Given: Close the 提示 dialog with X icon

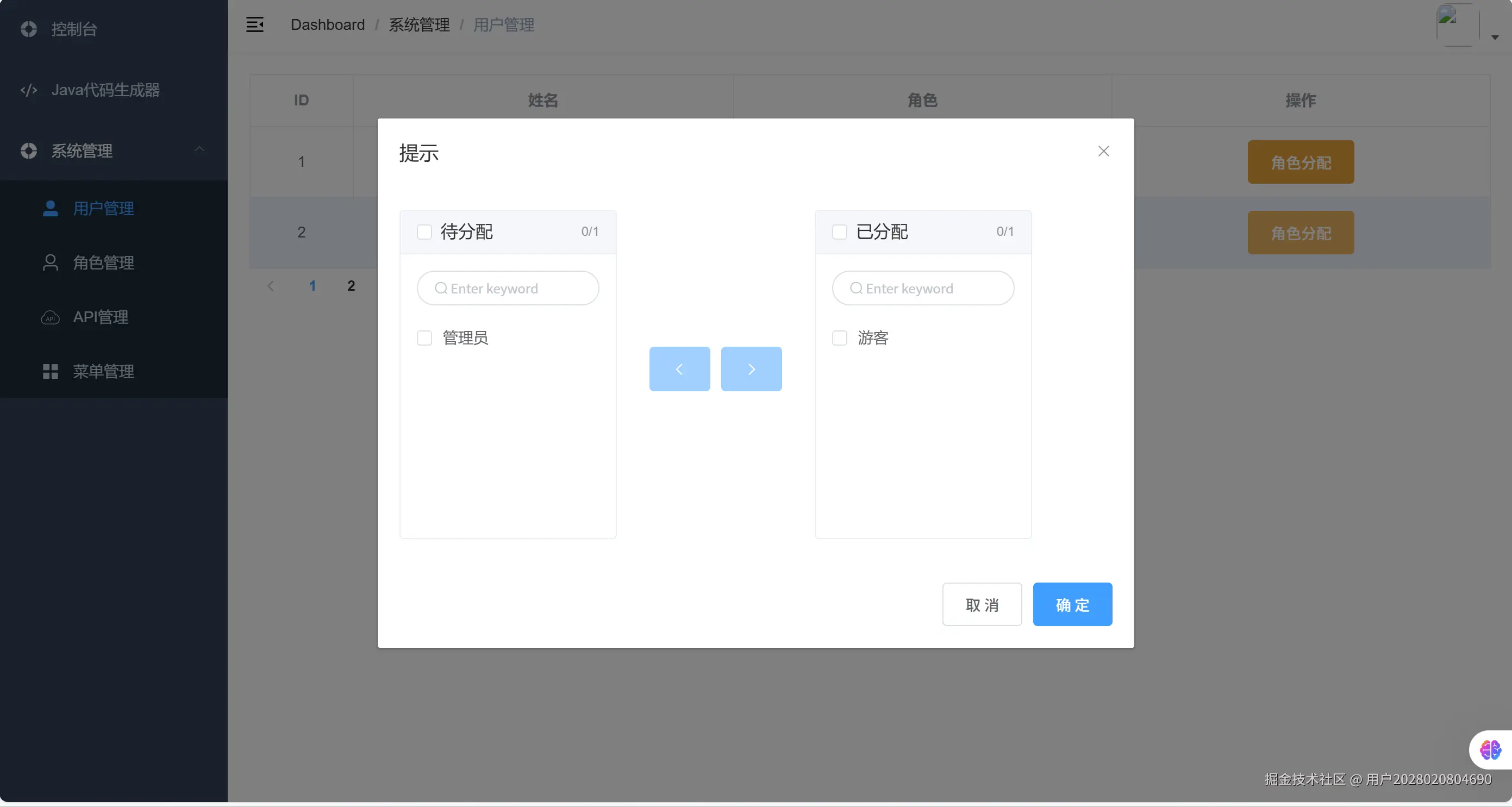Looking at the screenshot, I should pos(1103,152).
